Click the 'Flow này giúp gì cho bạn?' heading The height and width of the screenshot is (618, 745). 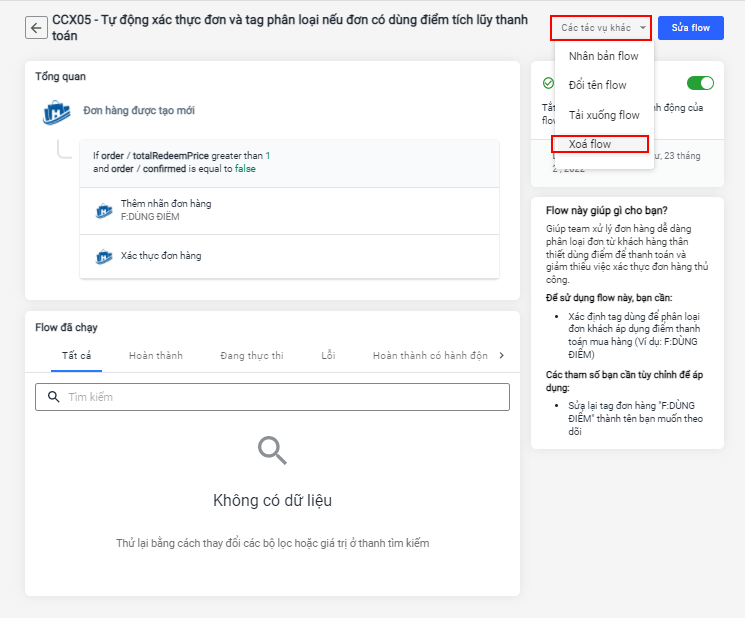(x=607, y=210)
